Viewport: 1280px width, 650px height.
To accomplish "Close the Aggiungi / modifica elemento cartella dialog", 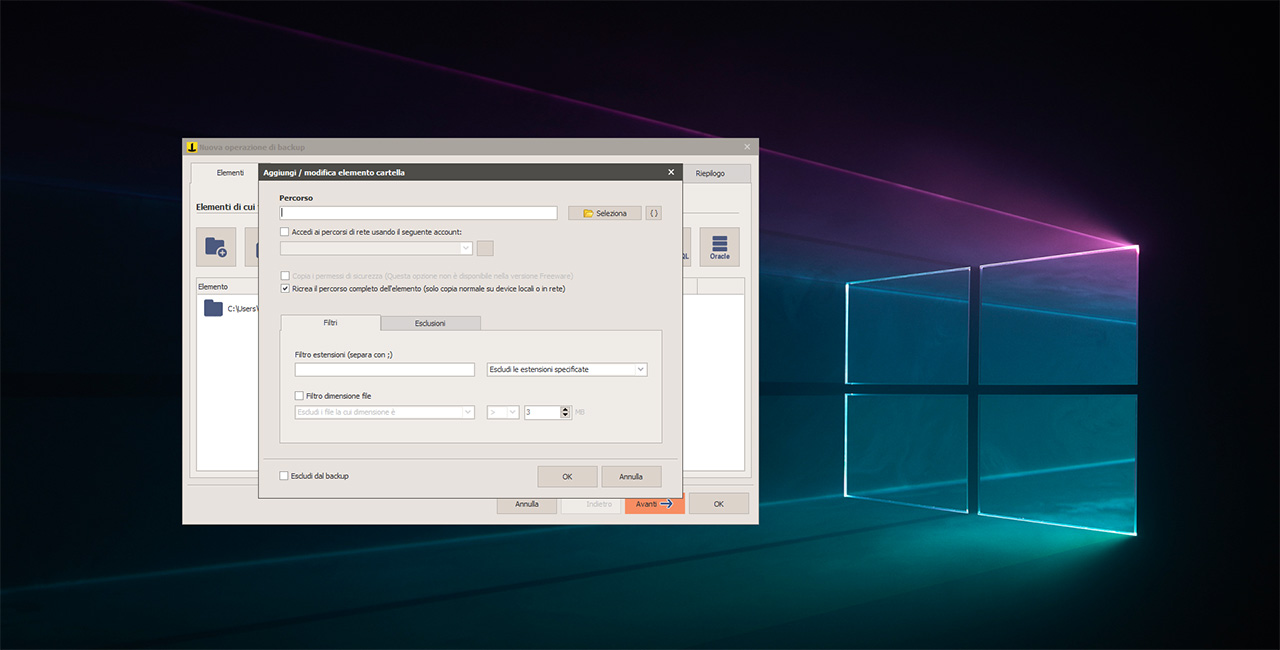I will point(671,172).
